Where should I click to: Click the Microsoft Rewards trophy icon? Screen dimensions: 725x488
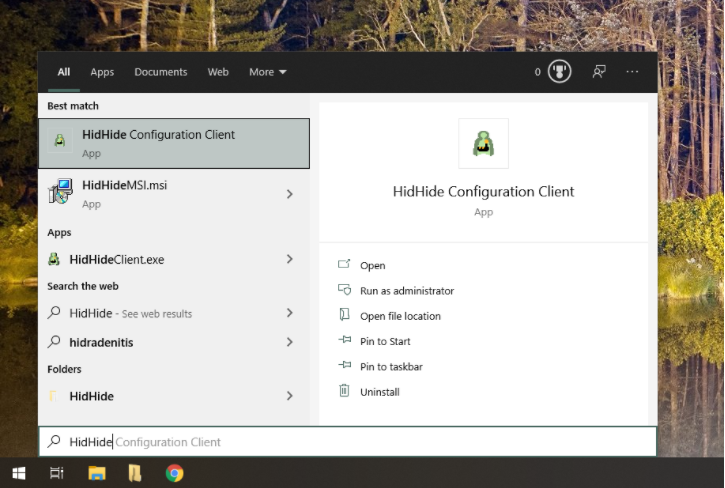click(559, 72)
